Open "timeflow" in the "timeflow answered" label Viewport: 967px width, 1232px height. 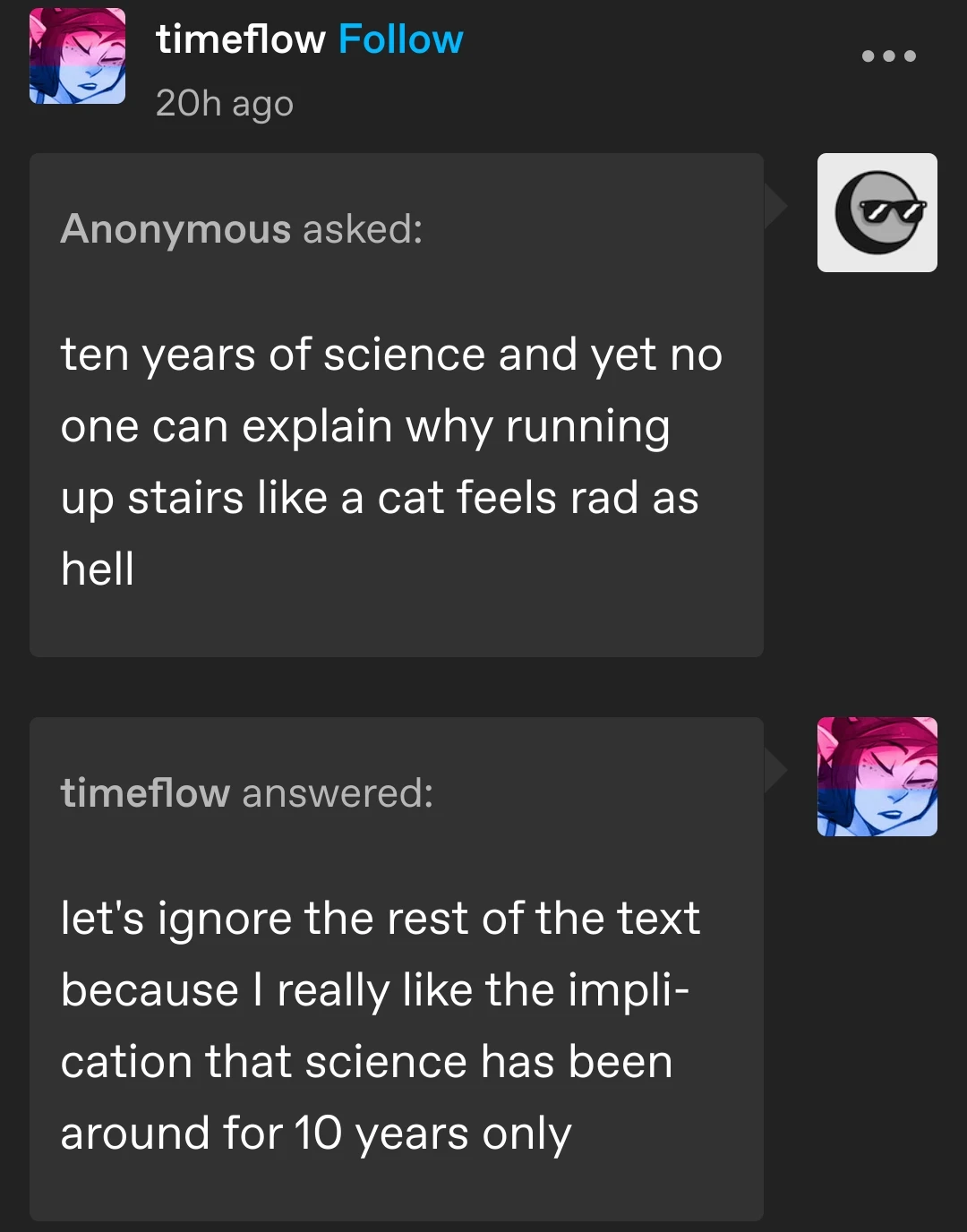(x=145, y=793)
